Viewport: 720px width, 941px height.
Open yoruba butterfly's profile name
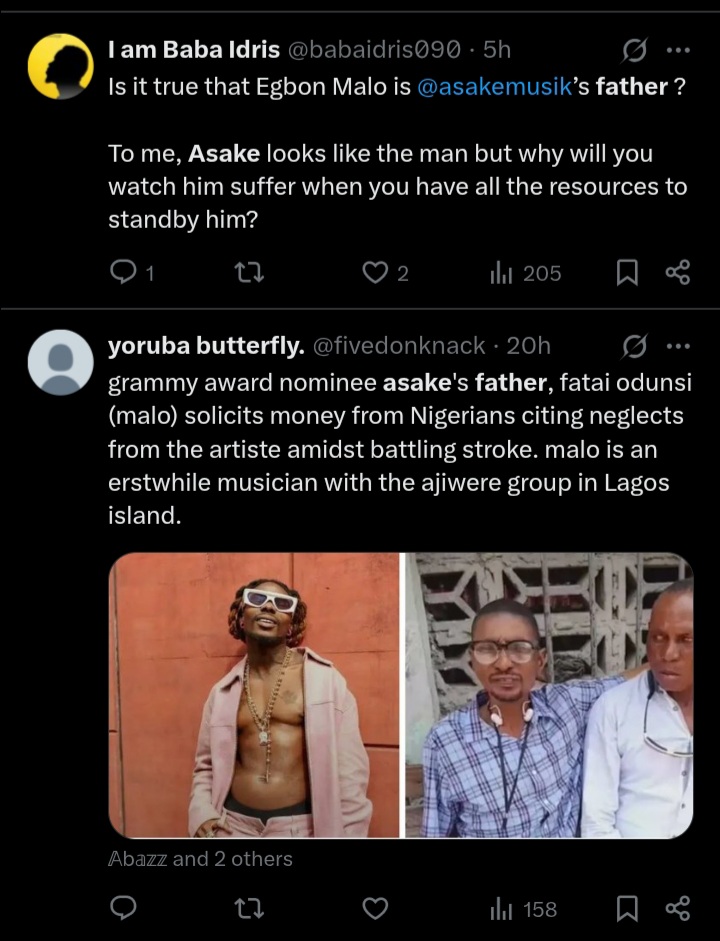[205, 346]
